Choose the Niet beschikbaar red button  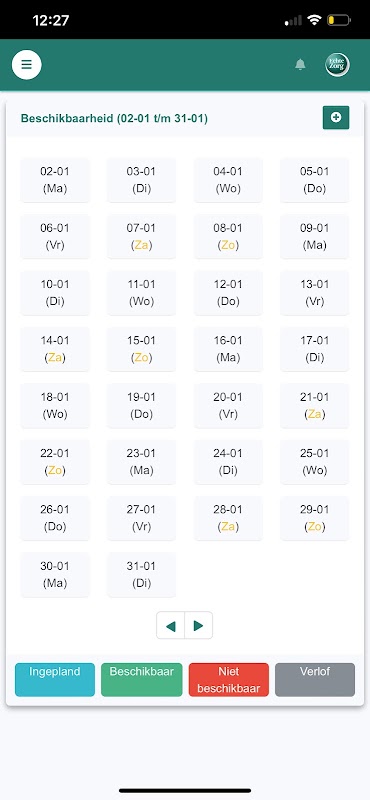coord(229,680)
